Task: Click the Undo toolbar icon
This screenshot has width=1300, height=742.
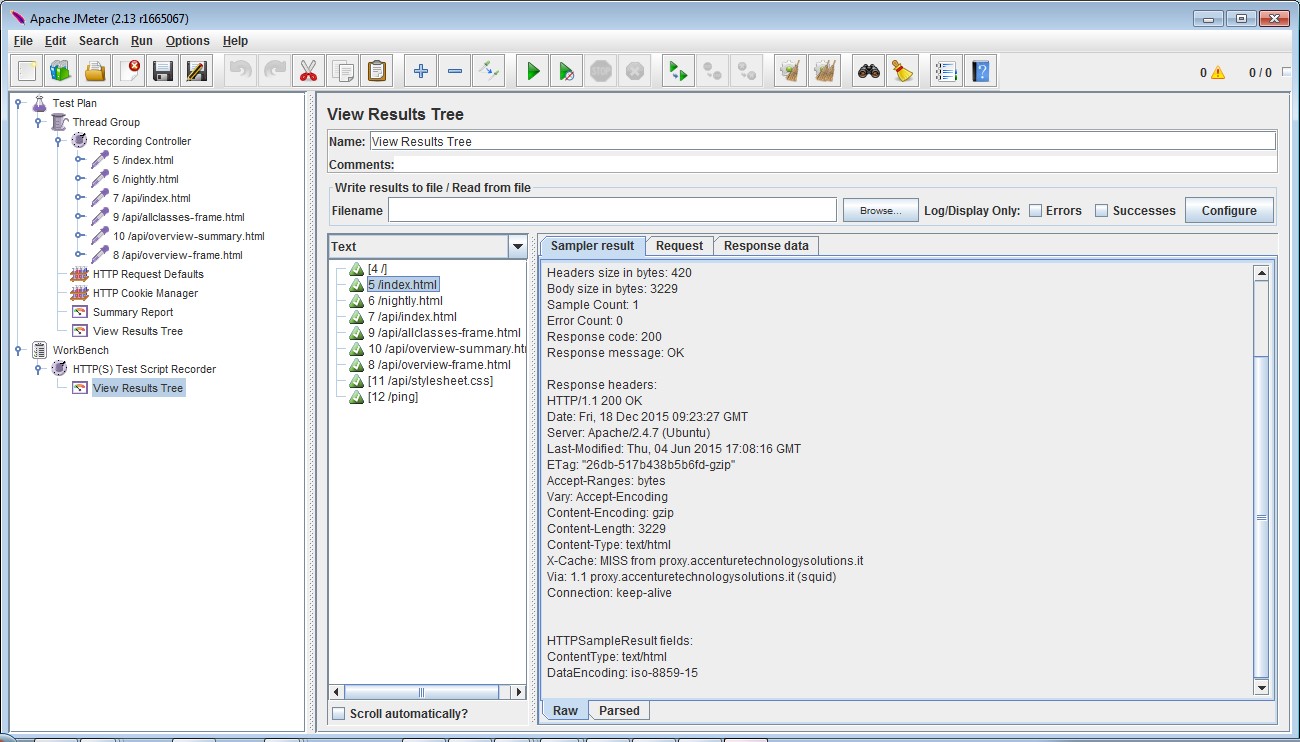Action: tap(240, 71)
